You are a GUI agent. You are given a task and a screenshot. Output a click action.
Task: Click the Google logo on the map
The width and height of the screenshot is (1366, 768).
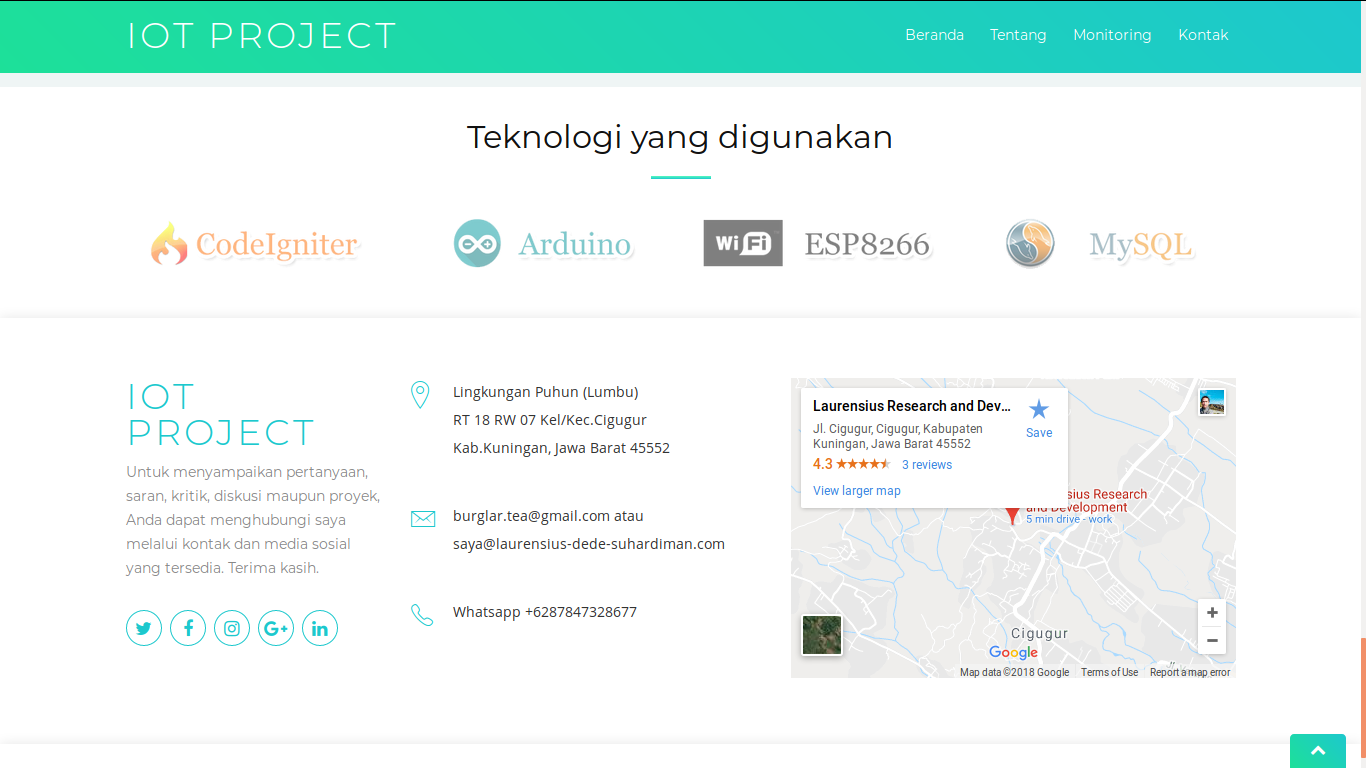click(x=1014, y=653)
